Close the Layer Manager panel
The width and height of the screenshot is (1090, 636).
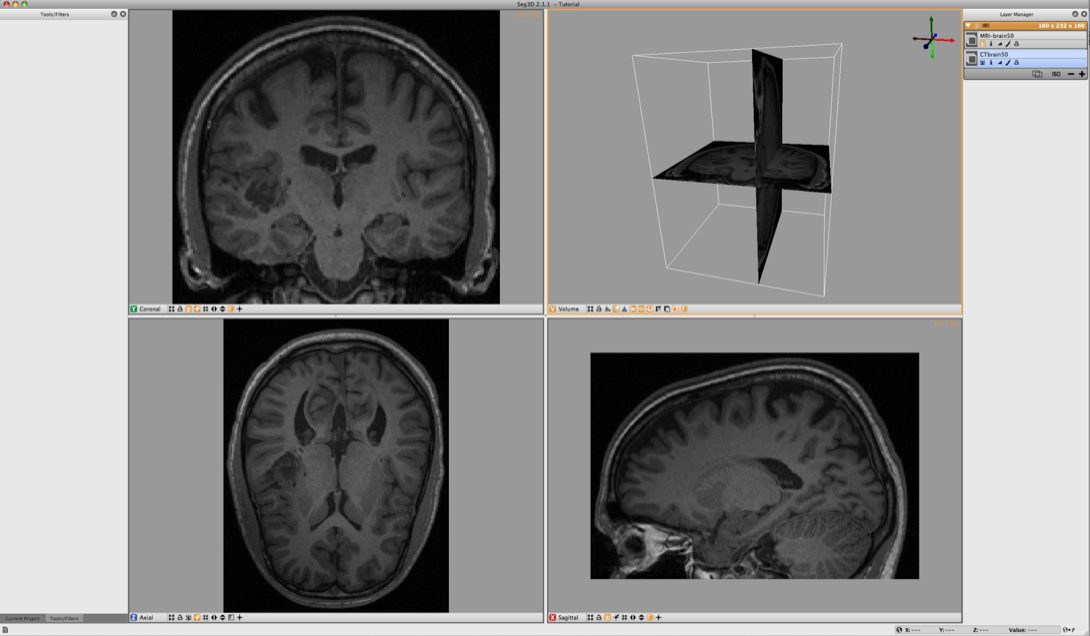click(1084, 14)
